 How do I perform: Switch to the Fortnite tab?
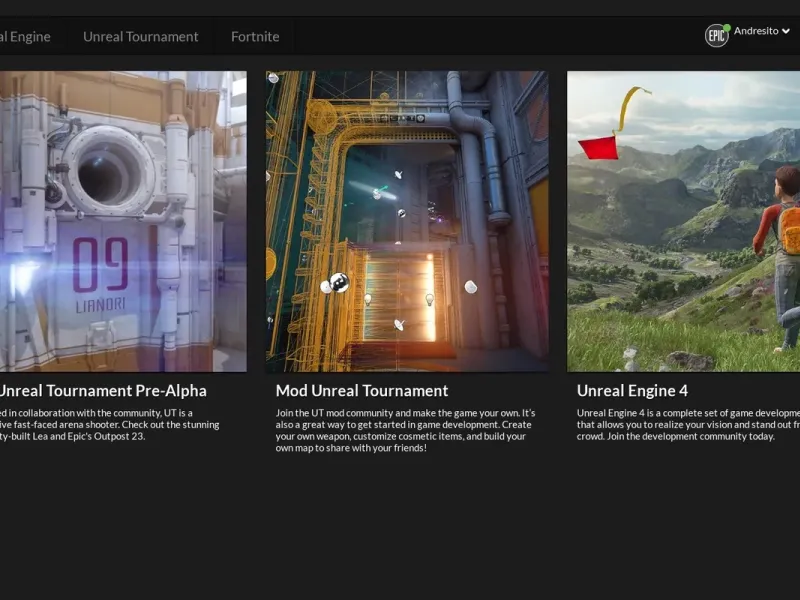pos(255,37)
